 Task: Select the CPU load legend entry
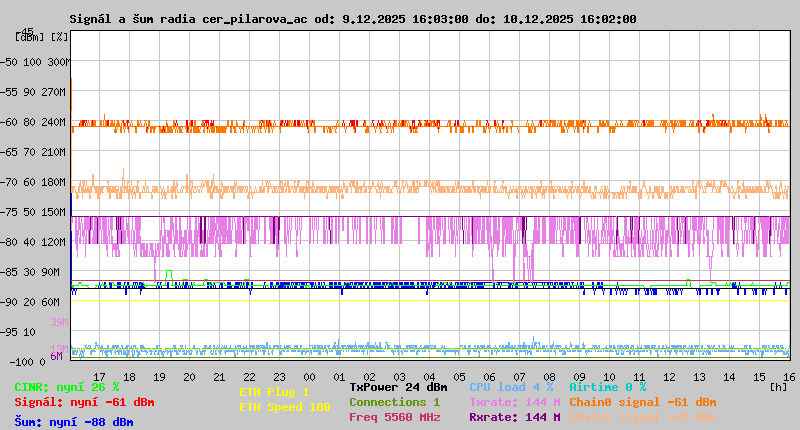click(511, 387)
